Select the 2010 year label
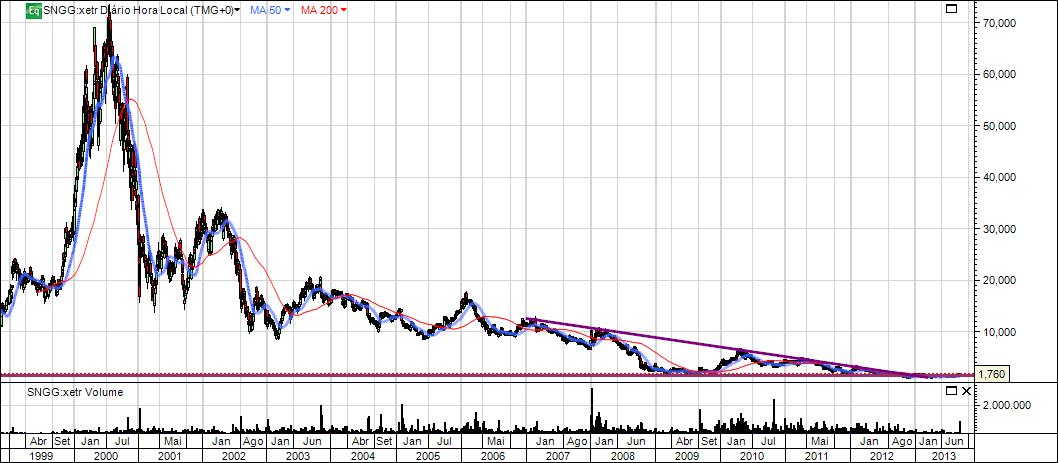The height and width of the screenshot is (463, 1058). point(752,456)
